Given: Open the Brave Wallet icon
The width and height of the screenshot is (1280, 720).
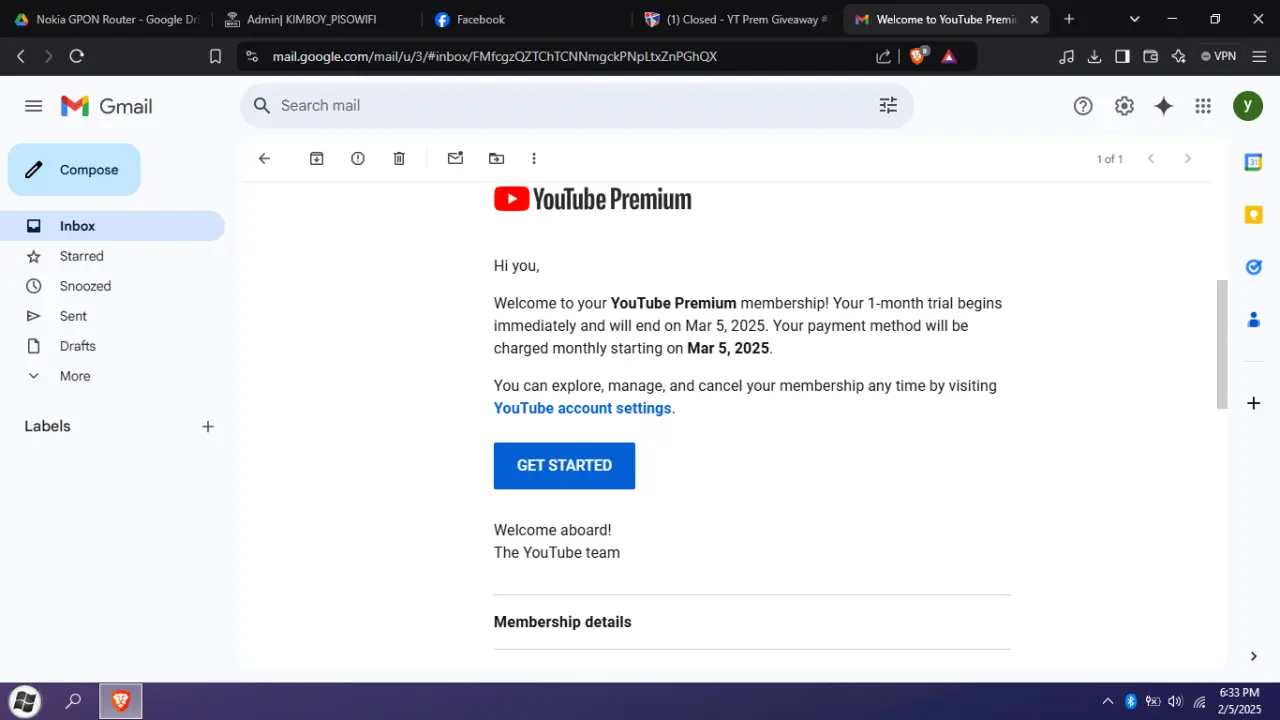Looking at the screenshot, I should [x=1150, y=56].
